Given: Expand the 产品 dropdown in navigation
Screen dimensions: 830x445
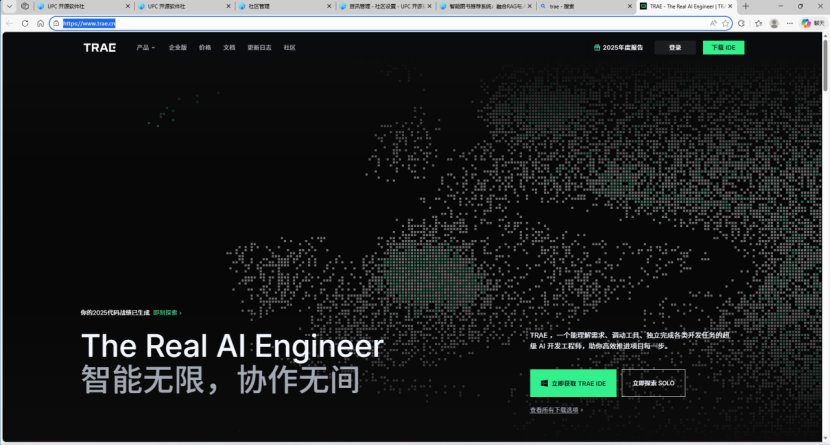Looking at the screenshot, I should tap(146, 47).
